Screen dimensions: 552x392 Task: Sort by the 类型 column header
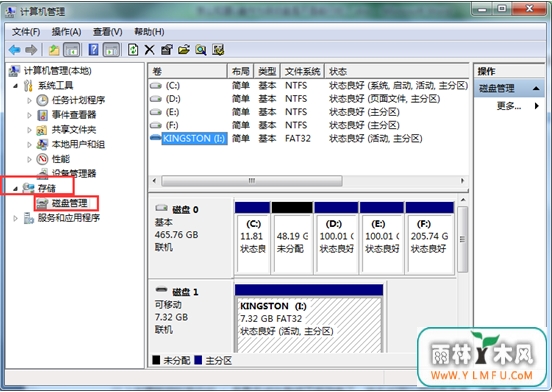(267, 71)
